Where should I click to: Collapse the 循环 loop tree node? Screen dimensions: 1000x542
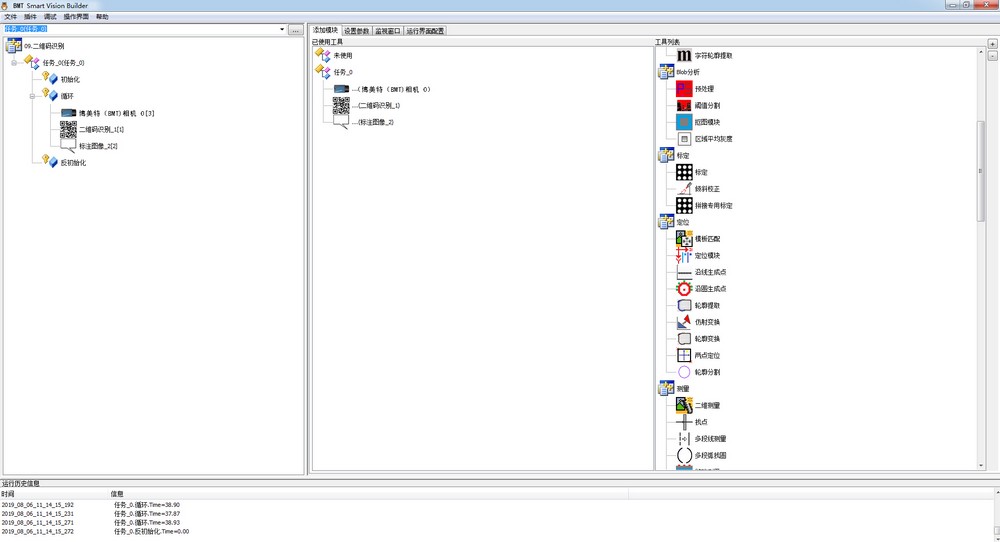click(x=33, y=96)
